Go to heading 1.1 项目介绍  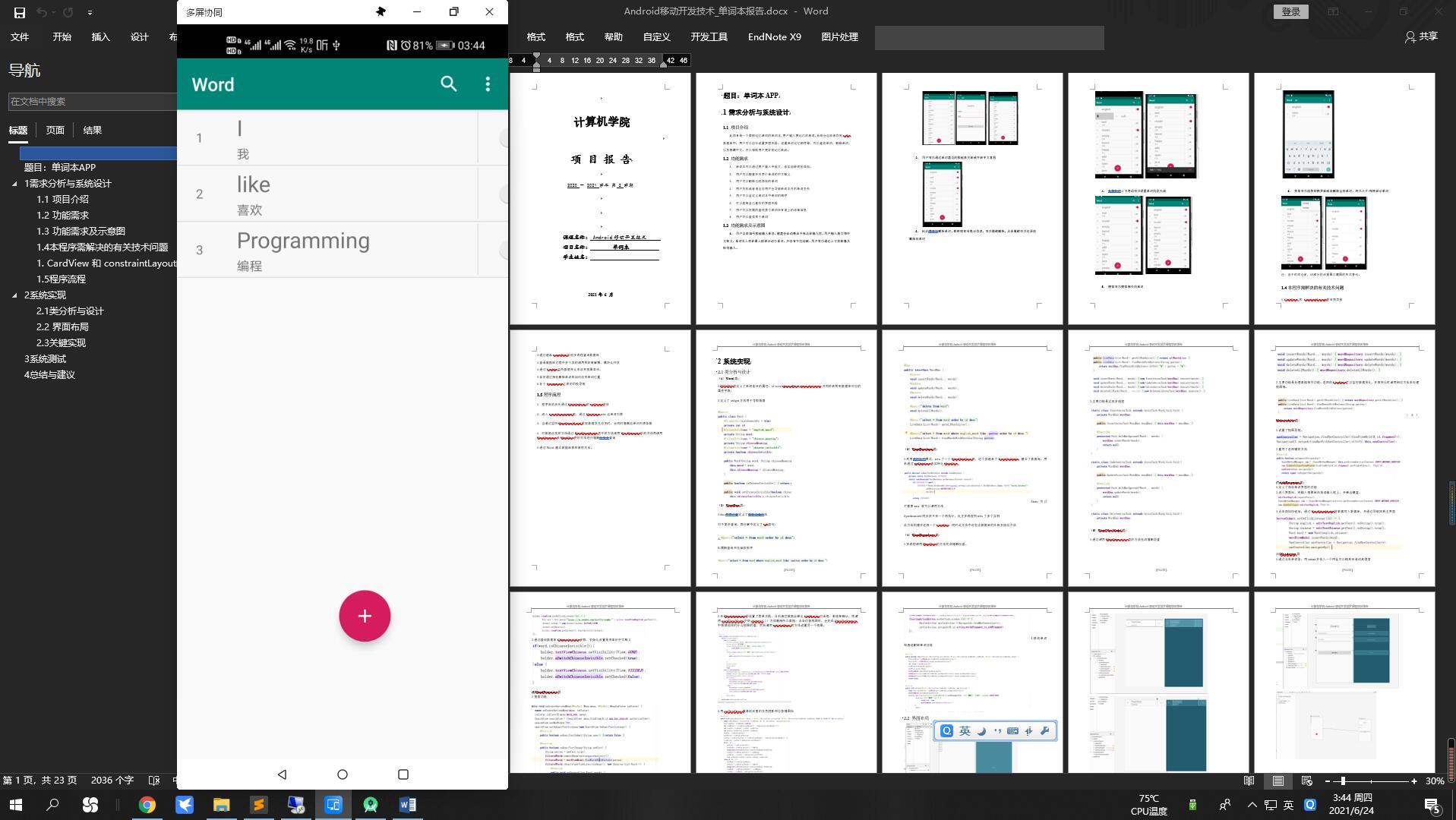coord(62,199)
